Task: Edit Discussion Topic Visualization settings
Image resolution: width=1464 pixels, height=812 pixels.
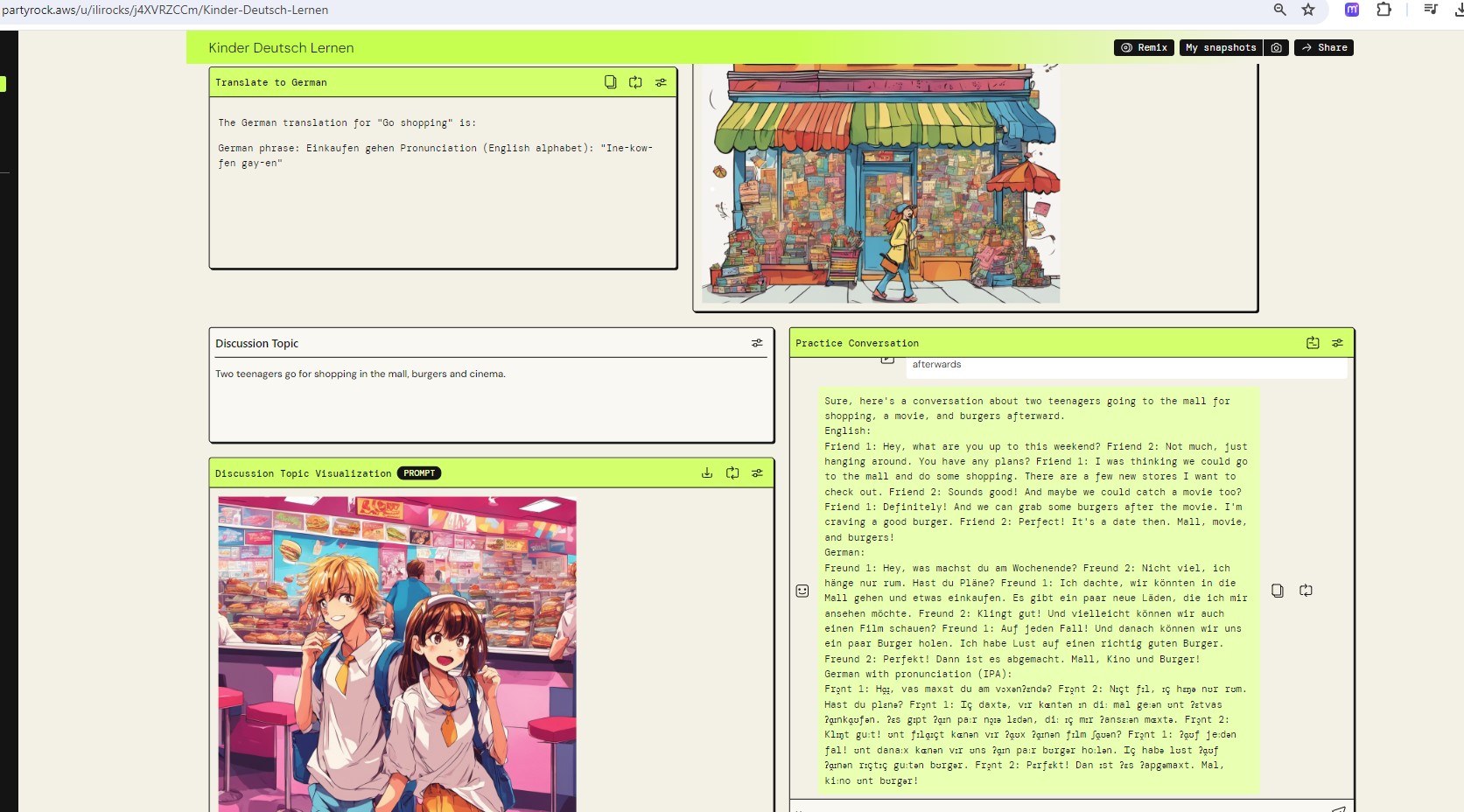Action: (x=757, y=473)
